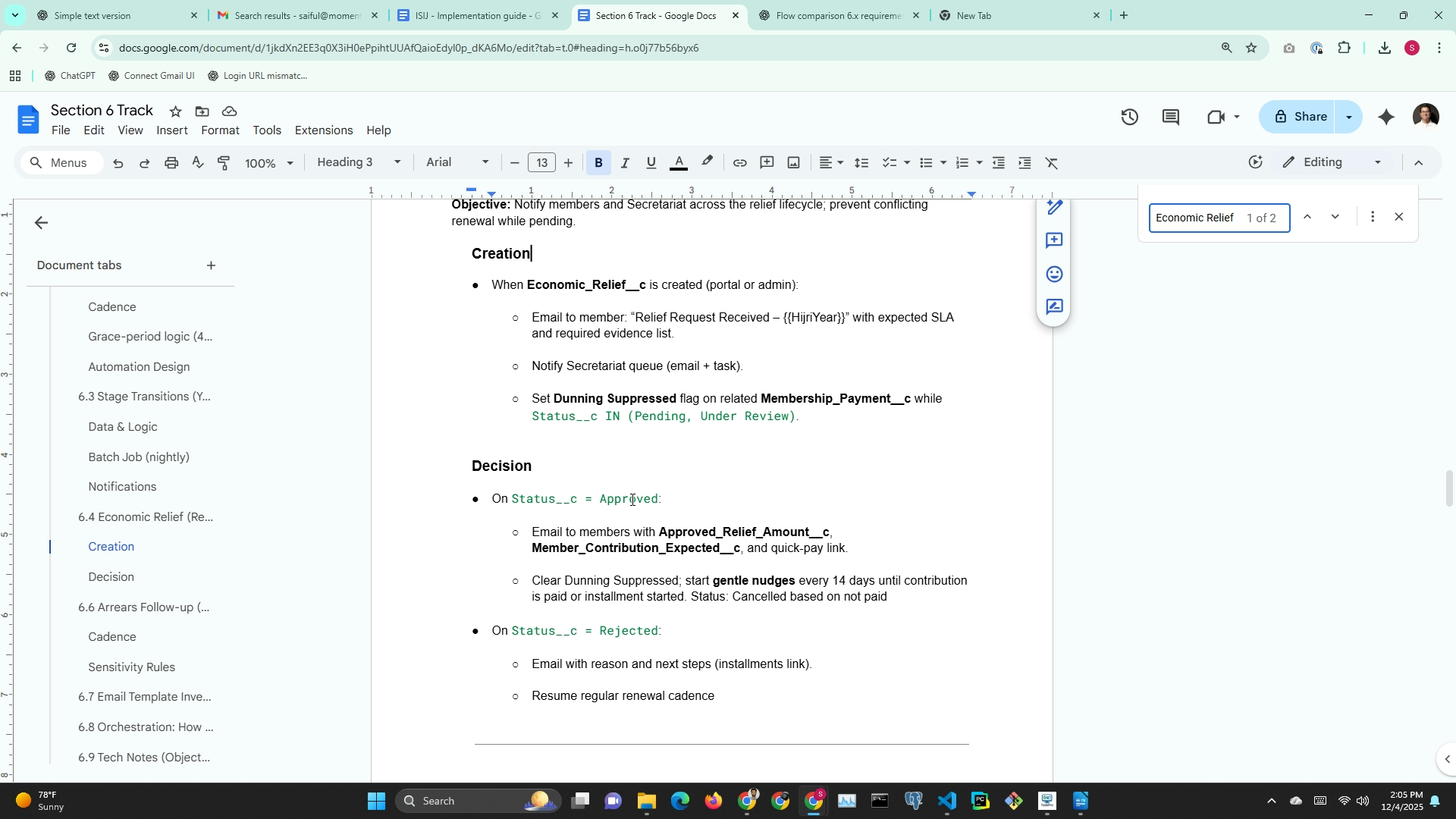Click the Undo icon in toolbar
Image resolution: width=1456 pixels, height=819 pixels.
tap(118, 163)
